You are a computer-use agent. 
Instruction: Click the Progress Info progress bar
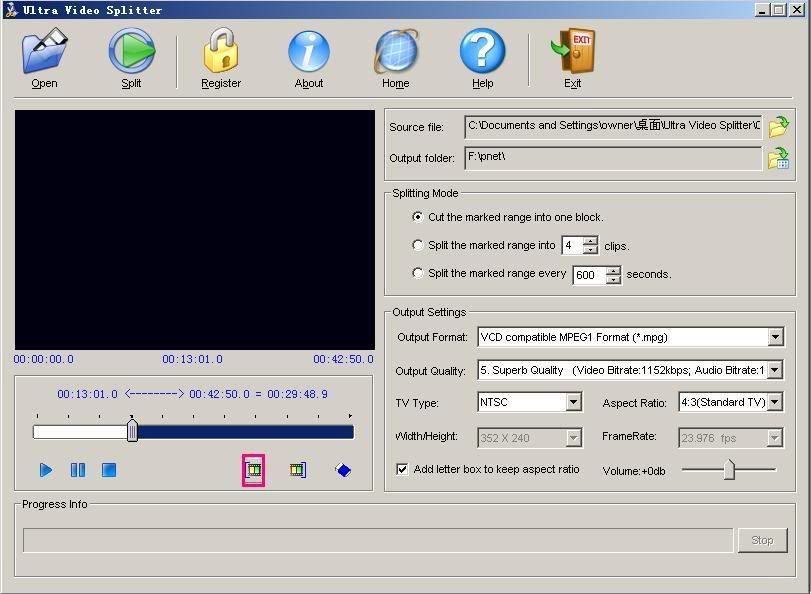(x=378, y=540)
